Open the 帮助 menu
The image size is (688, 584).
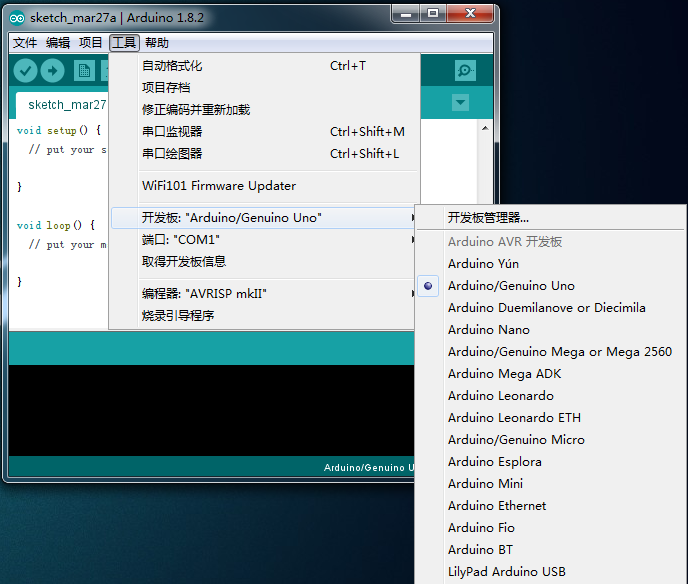click(x=157, y=43)
